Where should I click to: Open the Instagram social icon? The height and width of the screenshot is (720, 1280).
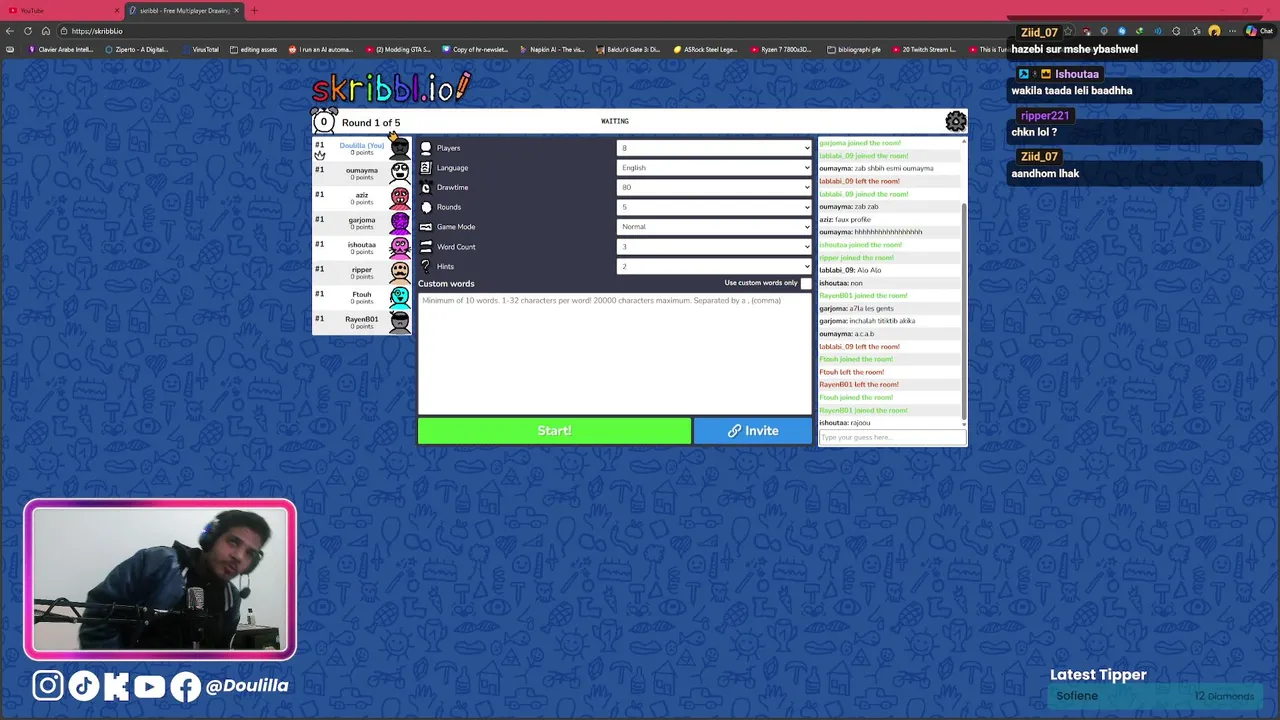[x=48, y=685]
